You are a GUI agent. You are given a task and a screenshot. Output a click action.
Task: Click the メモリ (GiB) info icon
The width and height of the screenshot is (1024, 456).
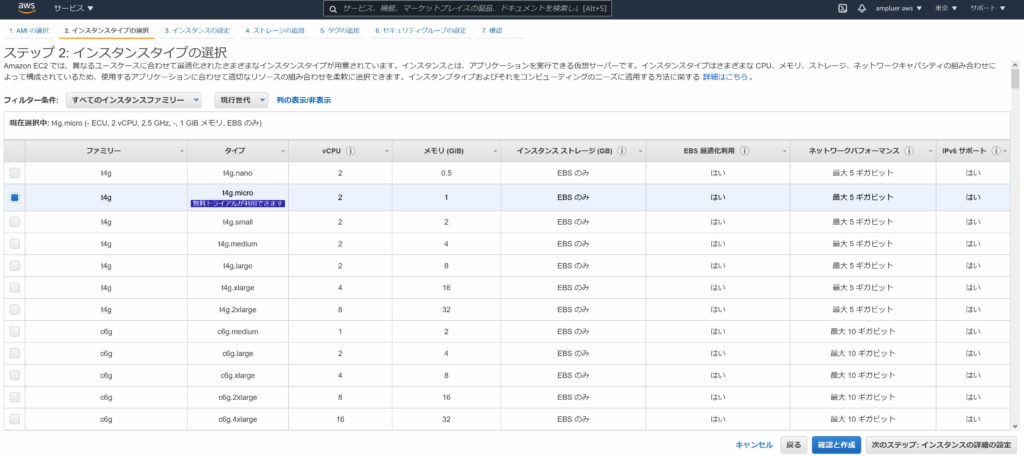pyautogui.click(x=473, y=150)
